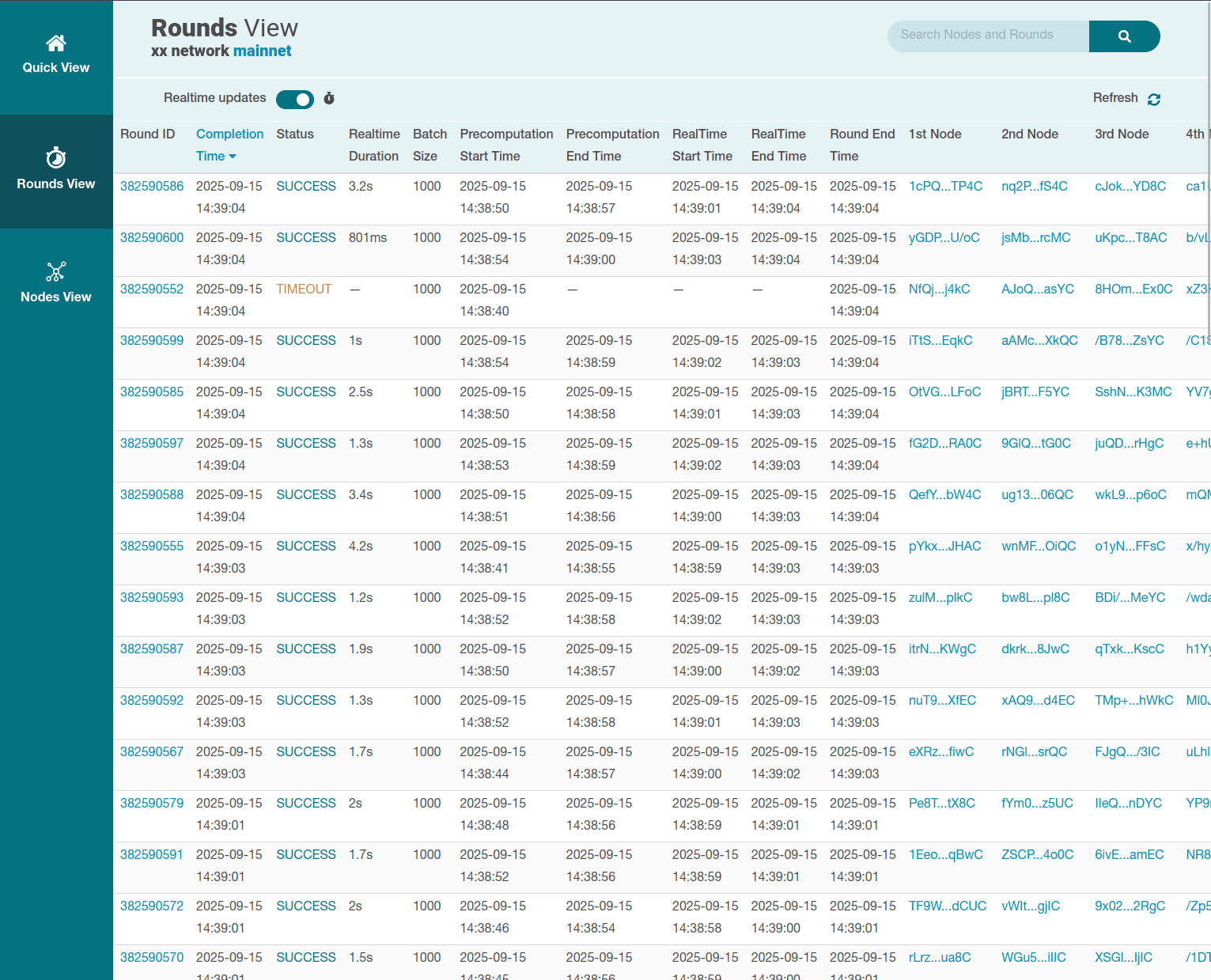Image resolution: width=1211 pixels, height=980 pixels.
Task: Click the Quick View home icon
Action: point(56,43)
